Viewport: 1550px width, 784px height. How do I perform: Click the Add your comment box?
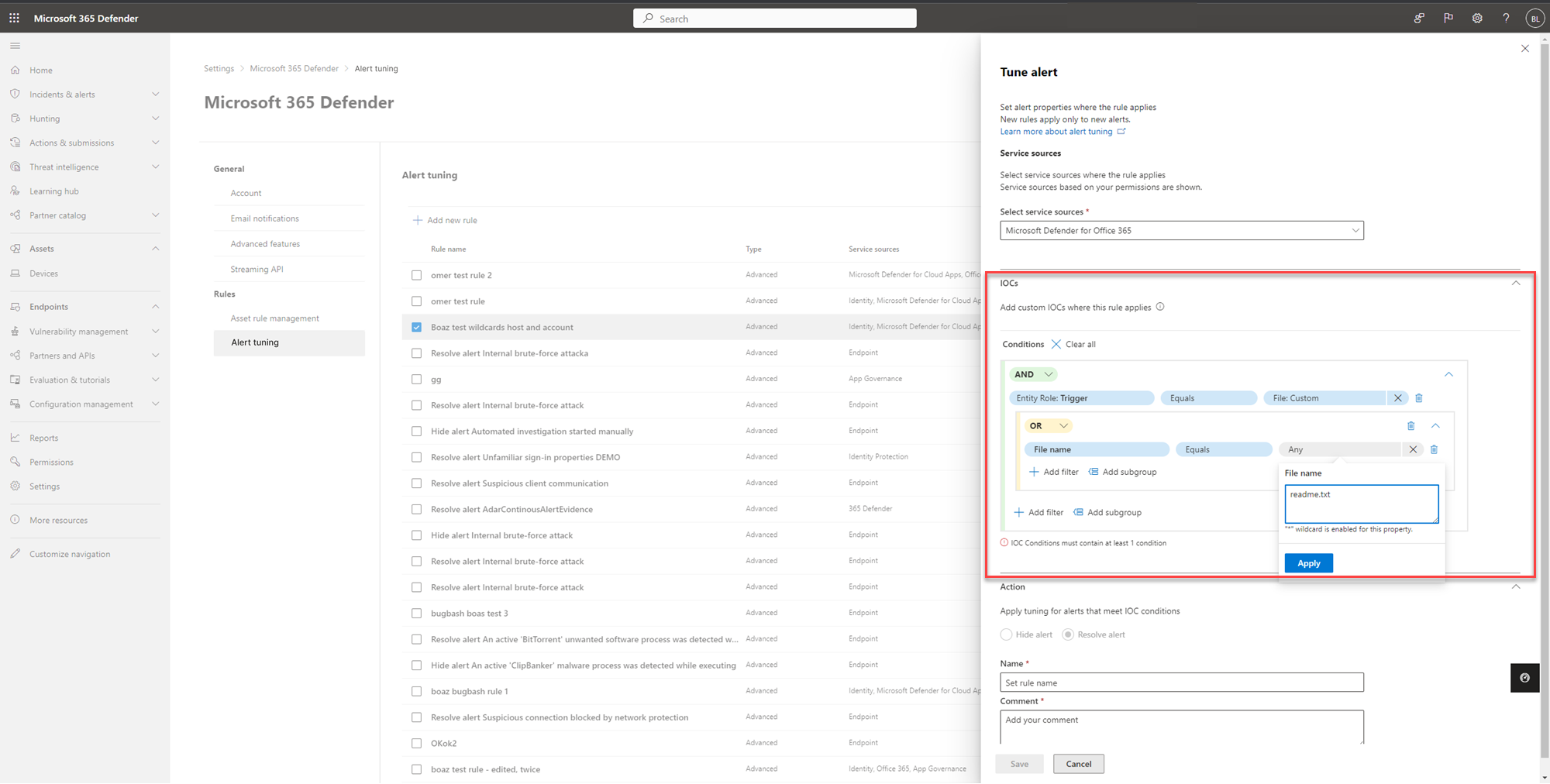pos(1181,727)
